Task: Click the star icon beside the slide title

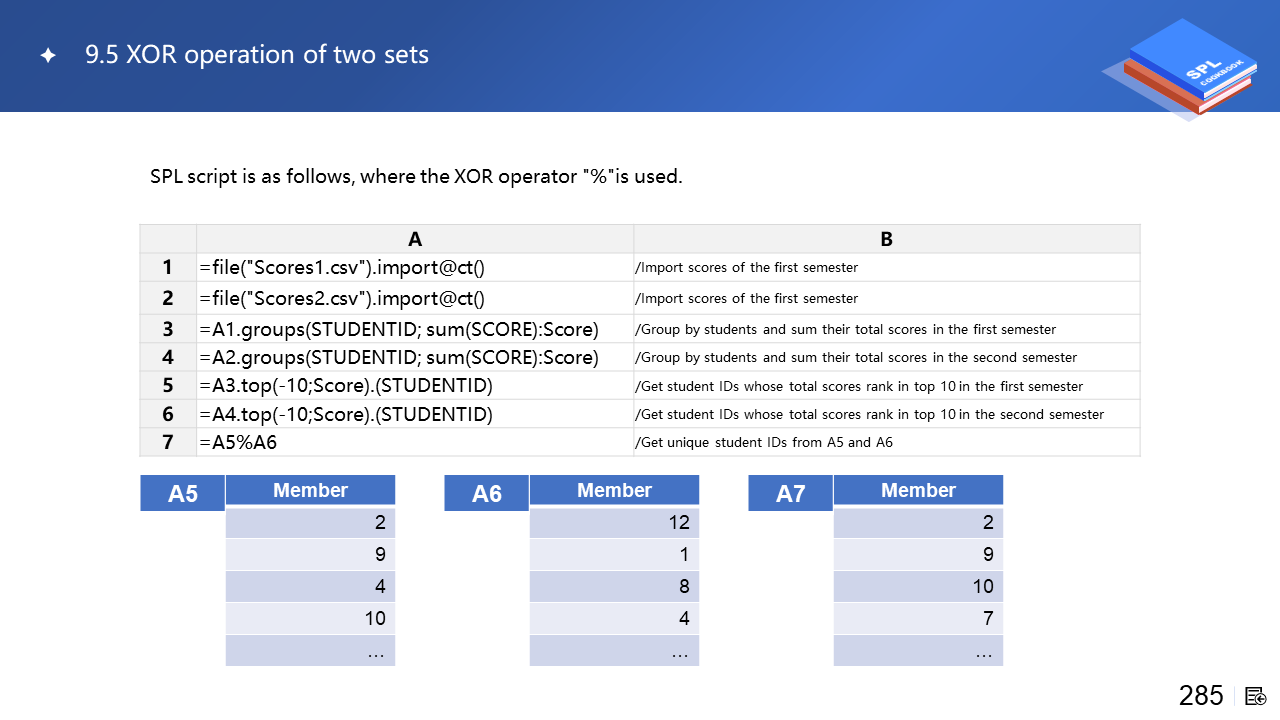Action: click(48, 55)
